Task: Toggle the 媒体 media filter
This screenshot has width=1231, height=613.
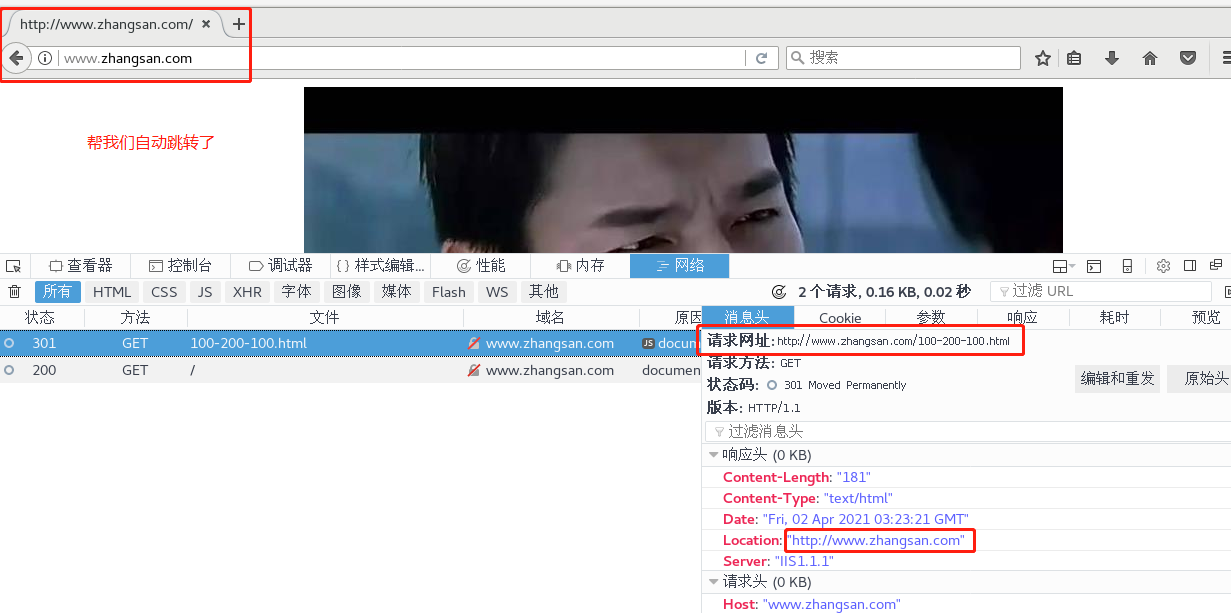Action: 396,292
